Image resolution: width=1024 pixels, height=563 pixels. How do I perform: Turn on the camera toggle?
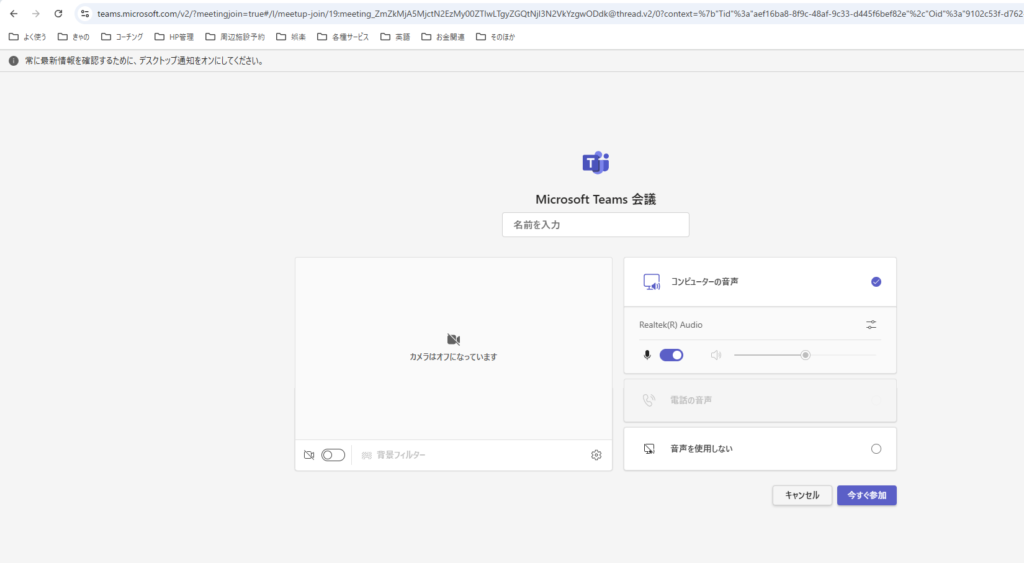(333, 455)
